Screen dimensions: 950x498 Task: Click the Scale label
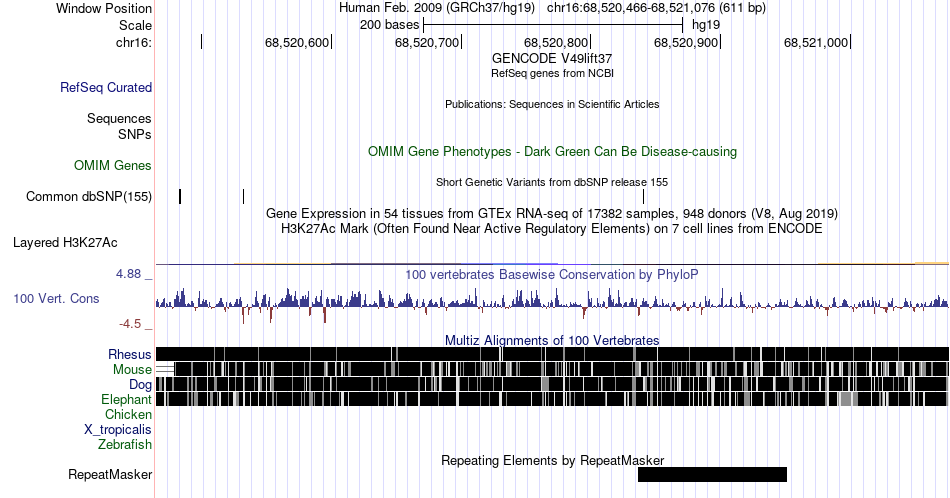(136, 25)
